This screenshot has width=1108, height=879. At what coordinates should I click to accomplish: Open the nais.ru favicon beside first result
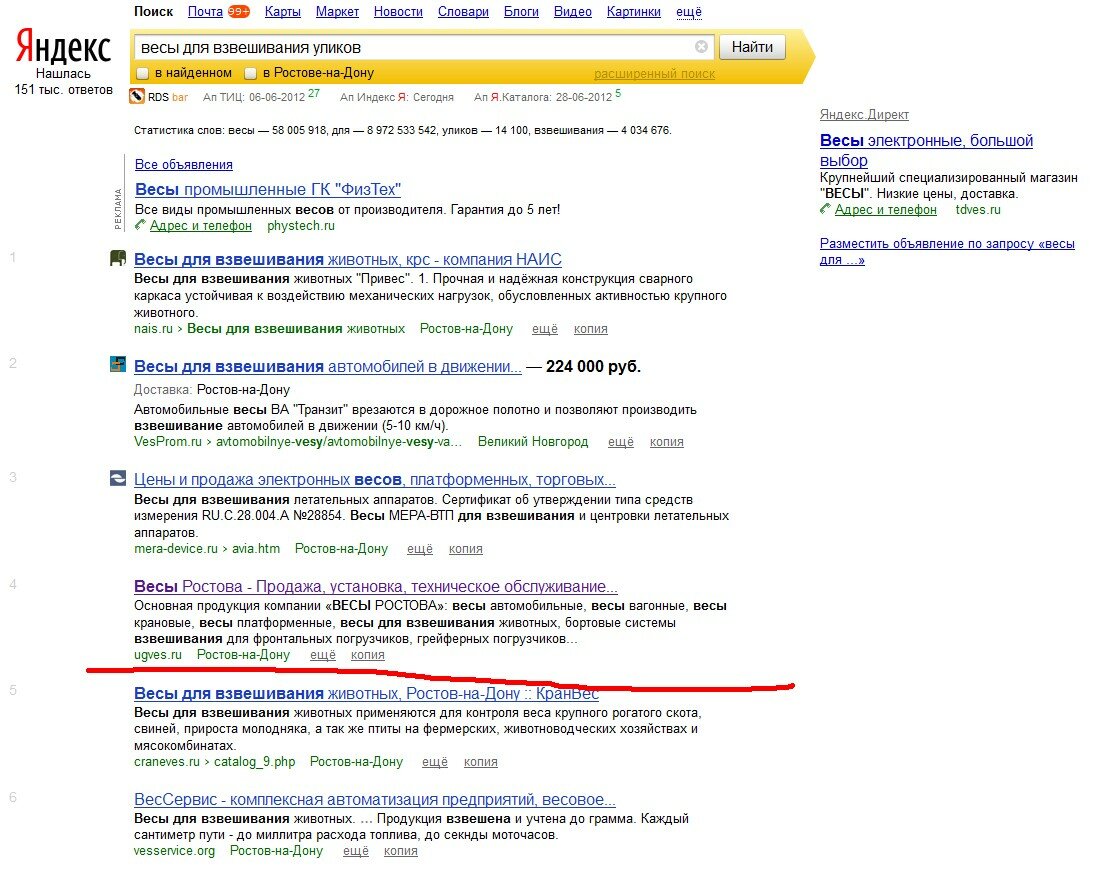point(118,259)
